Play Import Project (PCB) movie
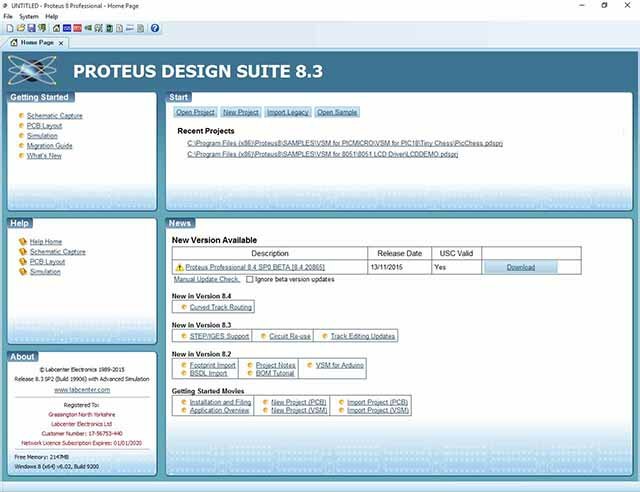Viewport: 640px width, 492px height. 378,402
